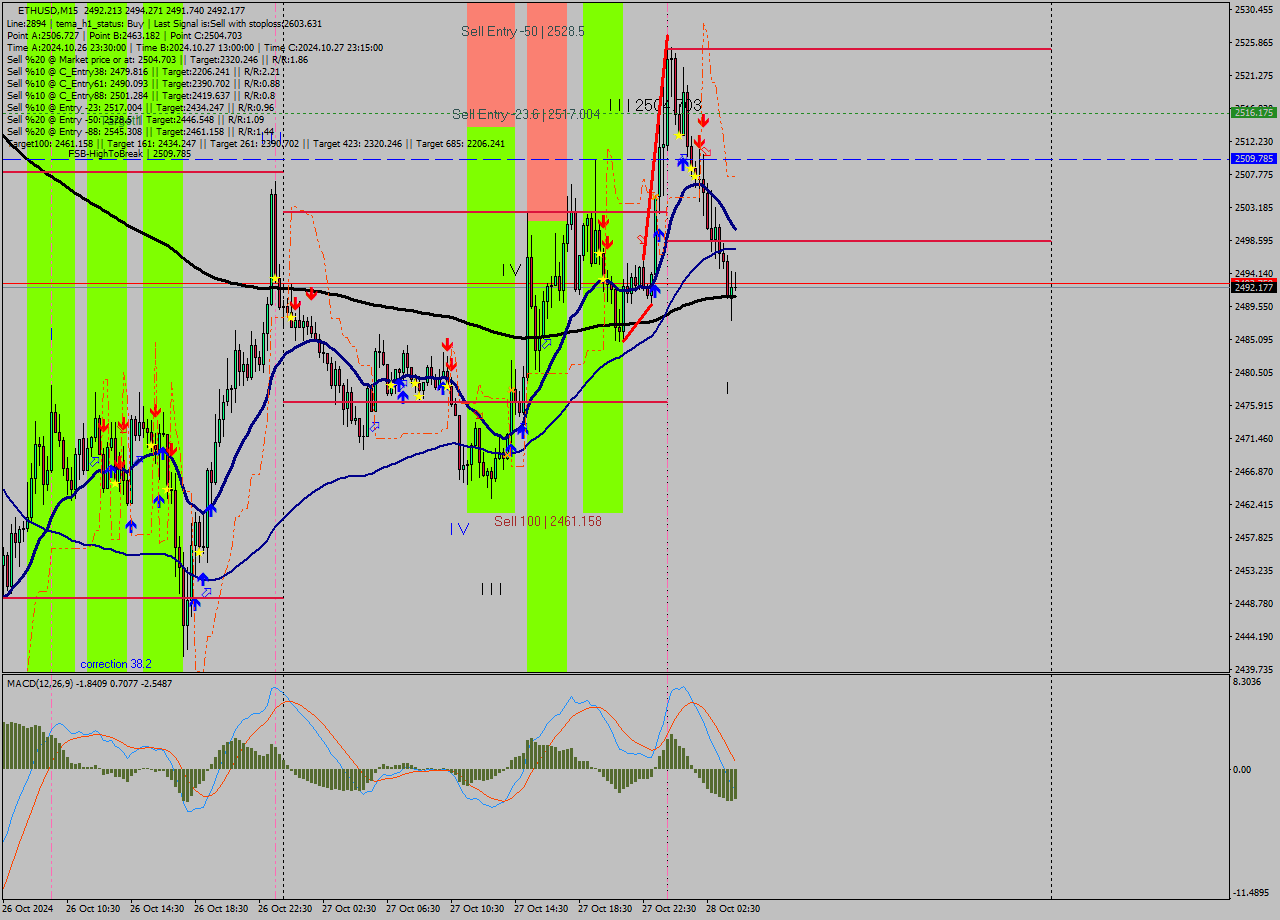Click 2521.275 on the price axis
This screenshot has height=920, width=1280.
click(1254, 75)
